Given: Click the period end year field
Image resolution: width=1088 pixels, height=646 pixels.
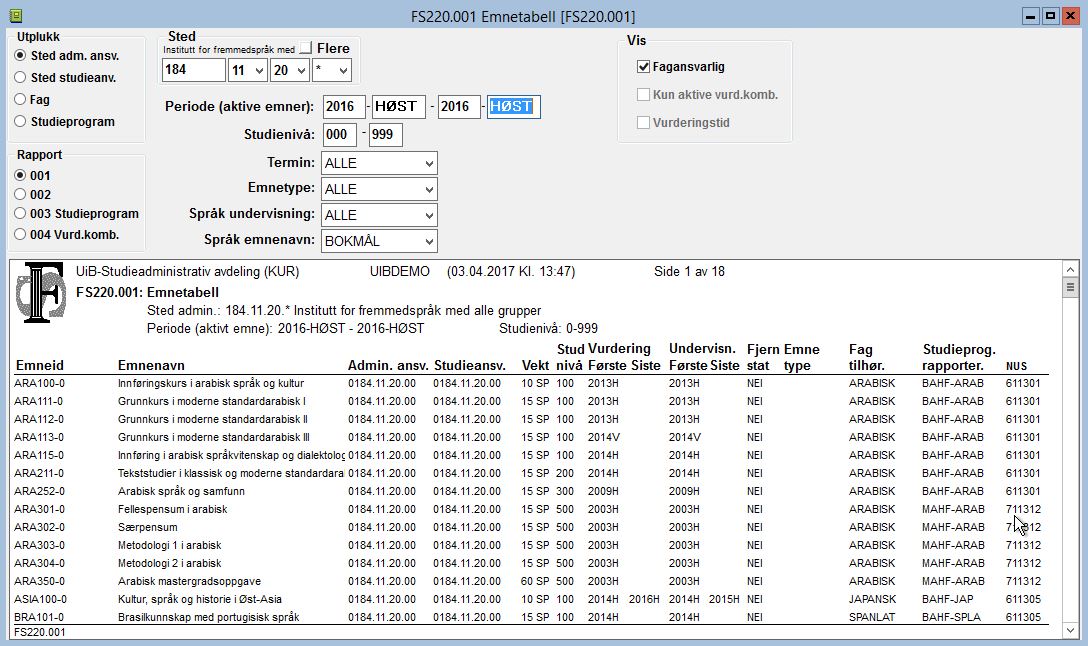Looking at the screenshot, I should [x=459, y=107].
